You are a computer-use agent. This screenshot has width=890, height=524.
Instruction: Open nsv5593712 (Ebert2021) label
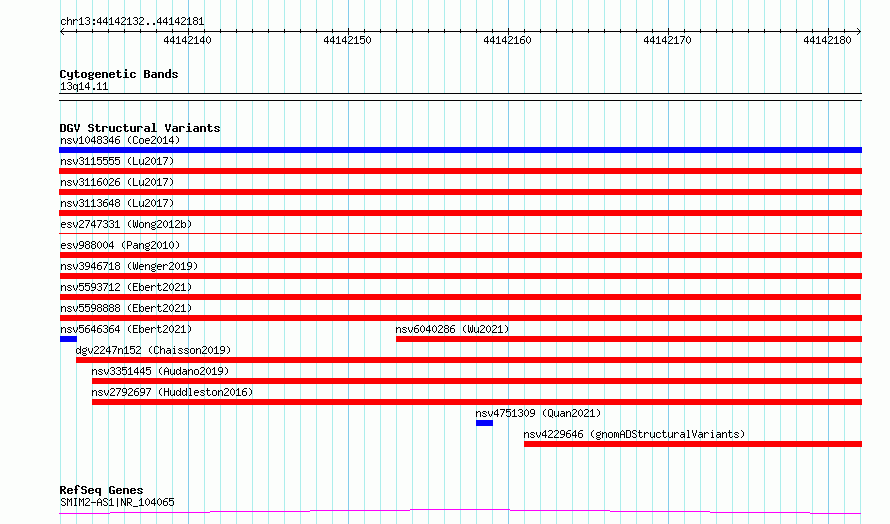click(126, 287)
